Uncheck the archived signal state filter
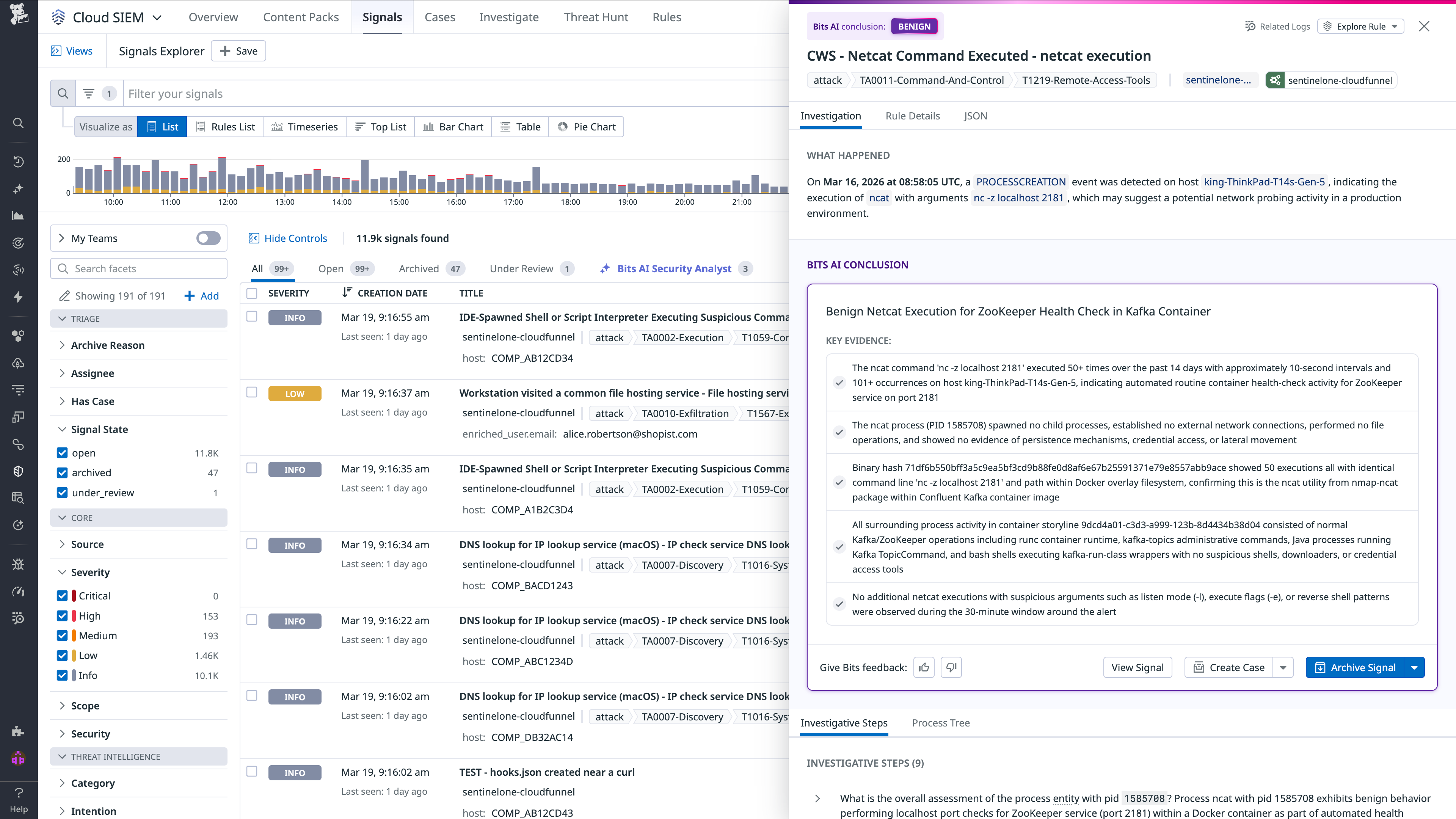Screen dimensions: 1456x819 (62, 472)
